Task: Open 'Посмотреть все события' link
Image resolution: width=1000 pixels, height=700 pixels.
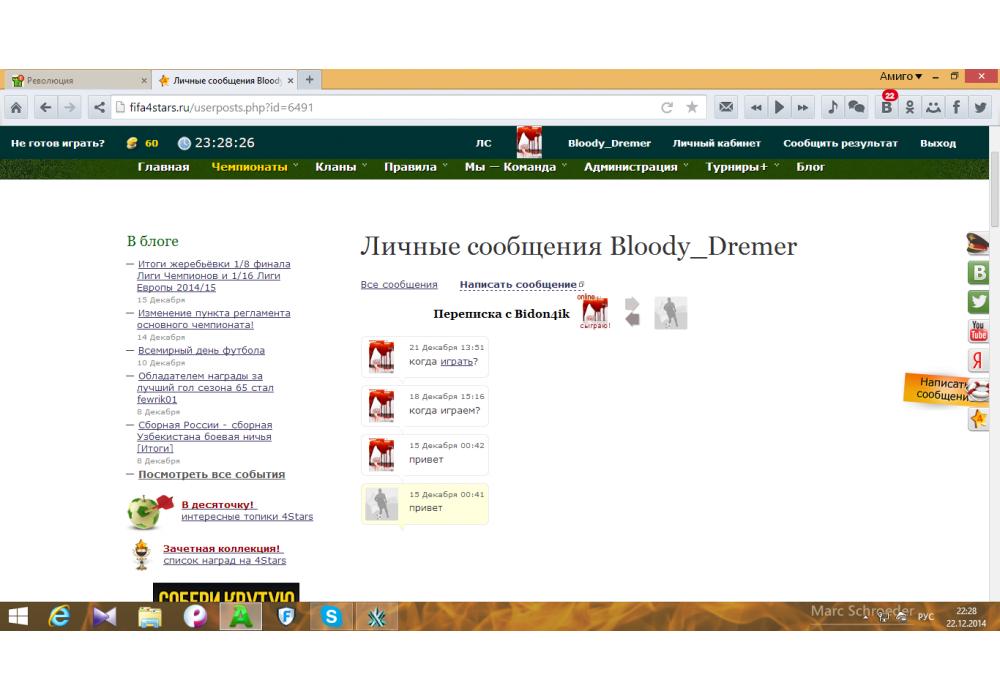Action: (211, 474)
